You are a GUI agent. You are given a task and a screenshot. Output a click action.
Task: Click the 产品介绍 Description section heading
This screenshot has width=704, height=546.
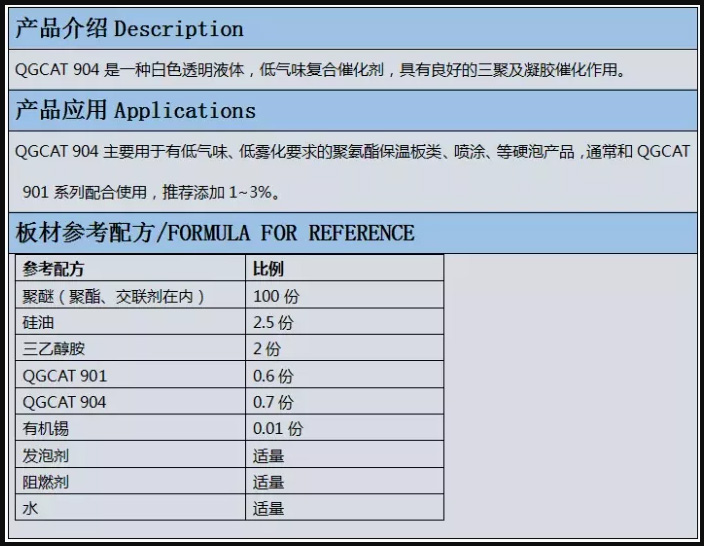click(129, 29)
